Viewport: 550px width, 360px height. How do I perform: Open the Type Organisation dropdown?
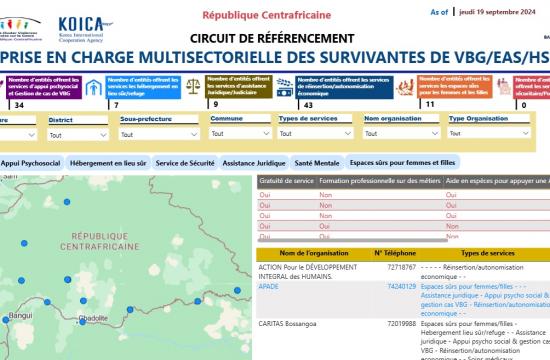click(x=489, y=133)
